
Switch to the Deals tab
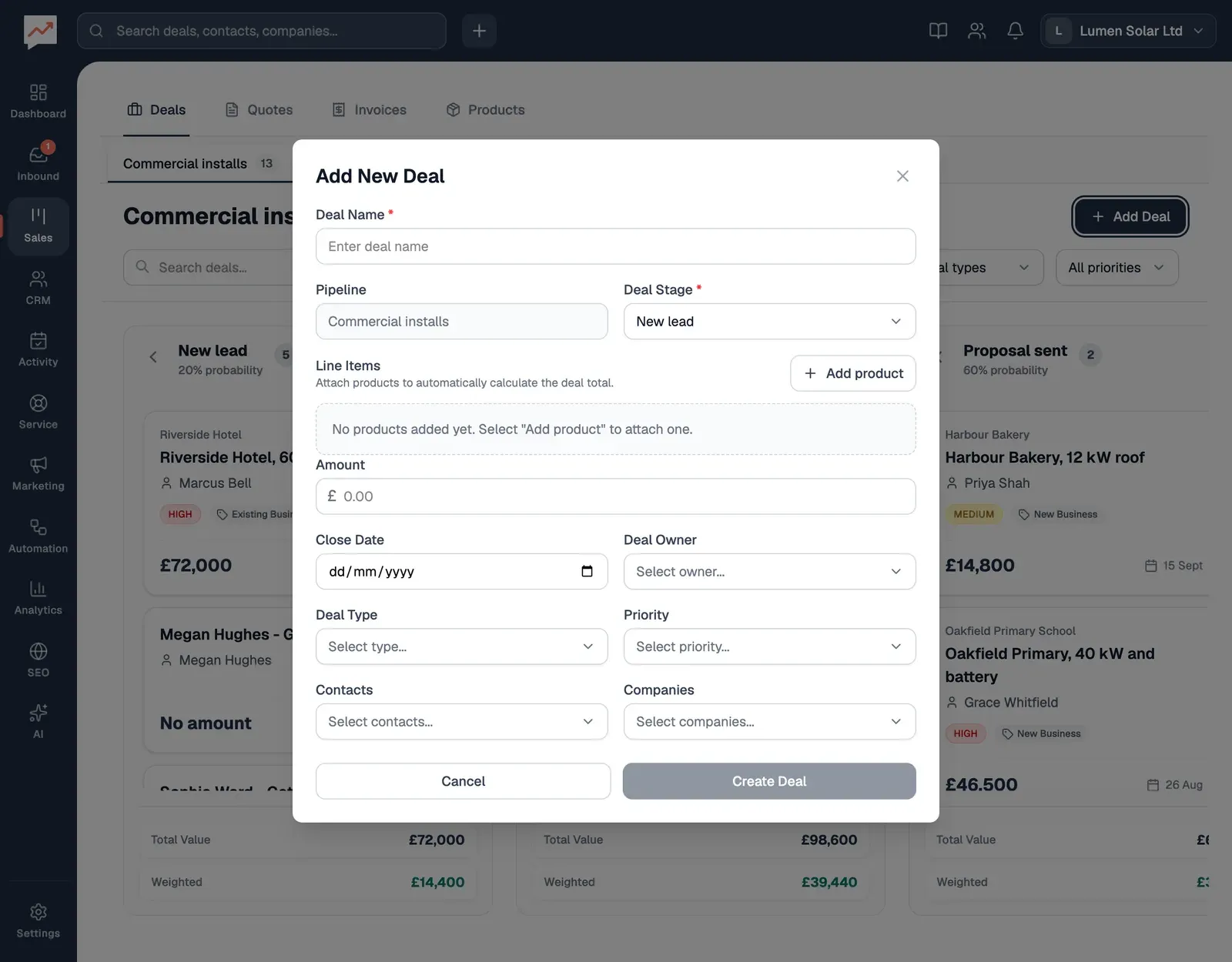pyautogui.click(x=156, y=109)
